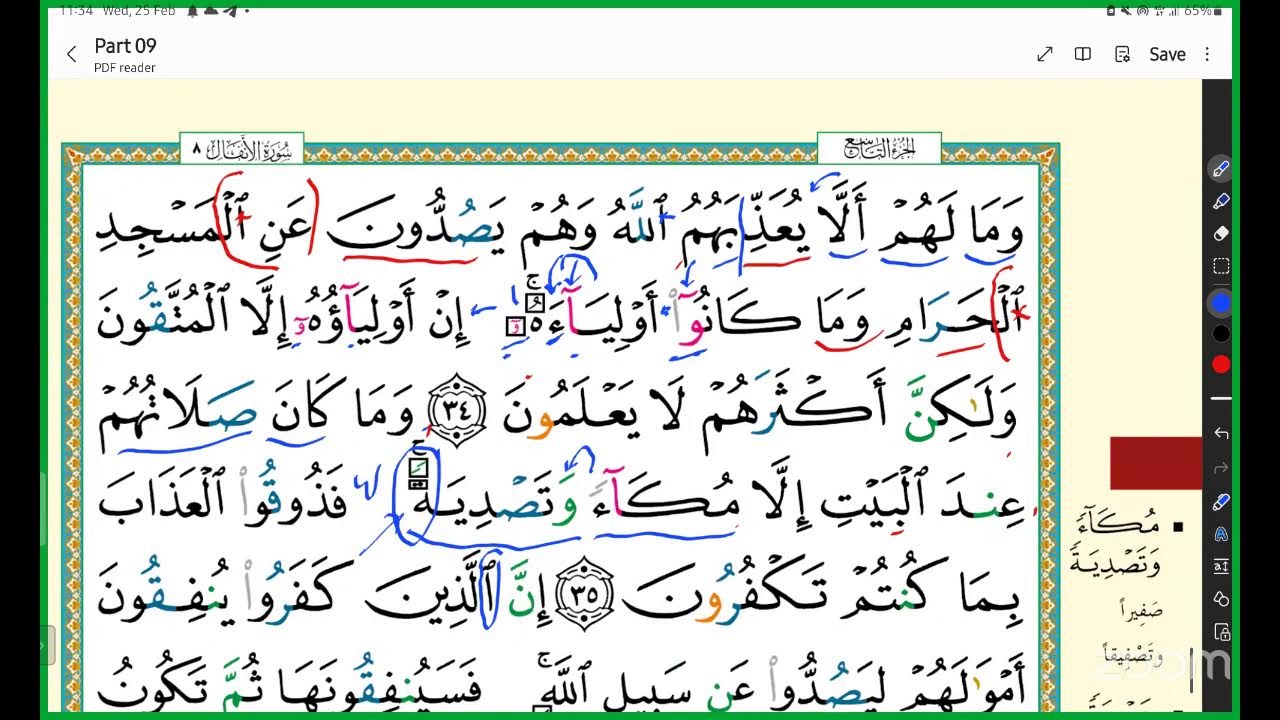Undo the last stroke

pos(1221,433)
